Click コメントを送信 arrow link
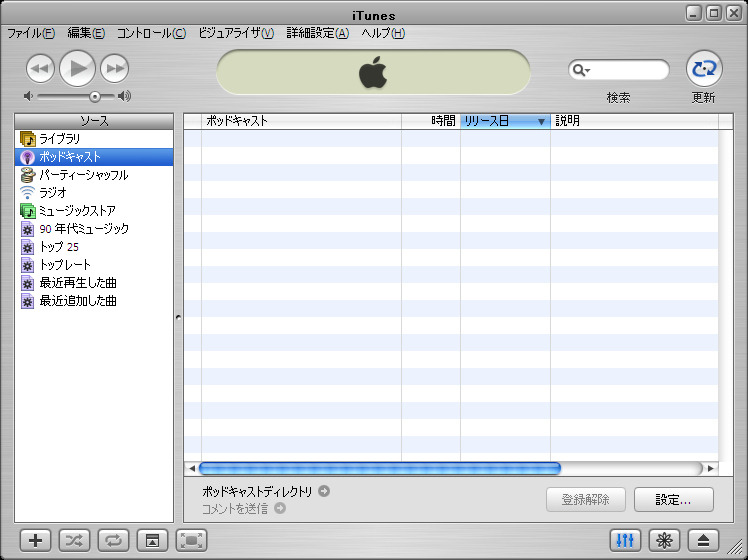Image resolution: width=748 pixels, height=560 pixels. (x=280, y=508)
